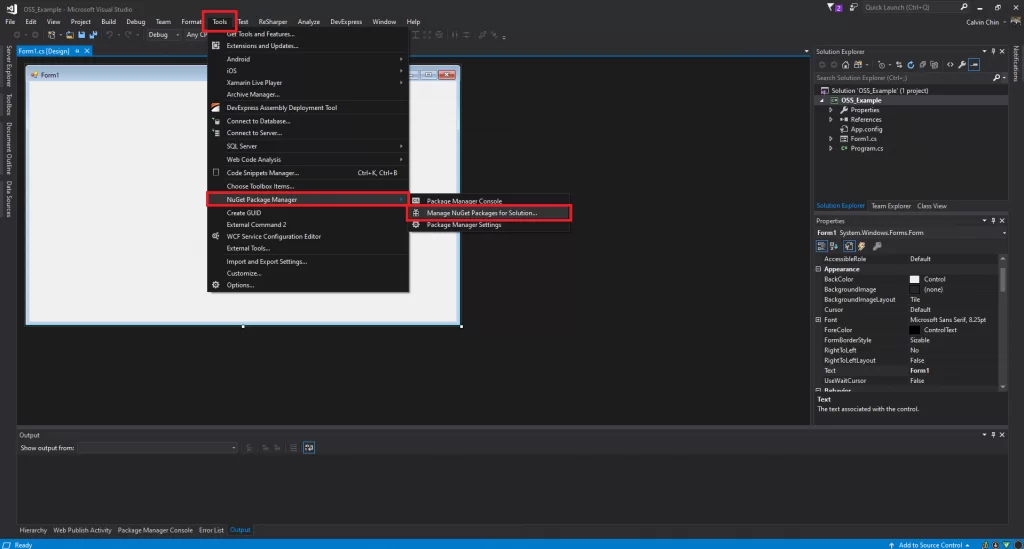Collapse the Appearance category in Properties
The height and width of the screenshot is (549, 1024).
point(818,269)
